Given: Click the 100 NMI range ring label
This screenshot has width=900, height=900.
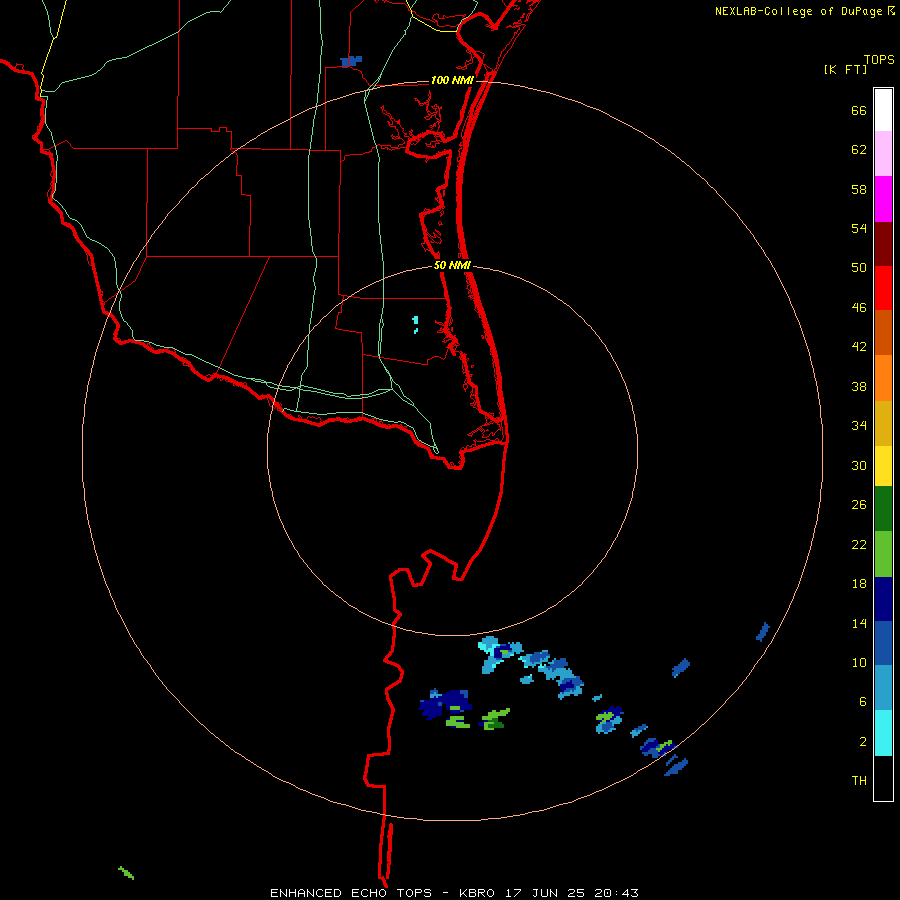Looking at the screenshot, I should click(452, 80).
